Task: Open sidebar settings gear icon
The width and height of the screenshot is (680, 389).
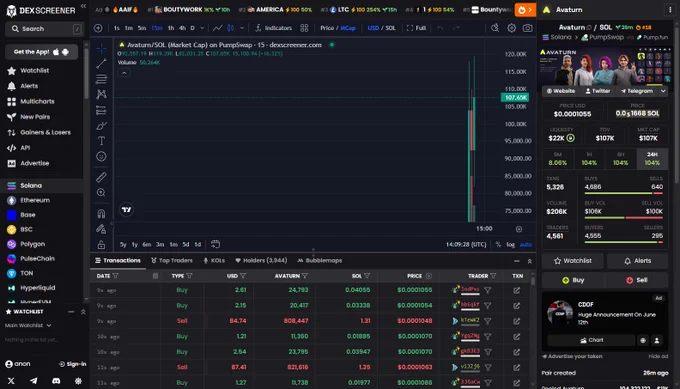Action: (78, 381)
